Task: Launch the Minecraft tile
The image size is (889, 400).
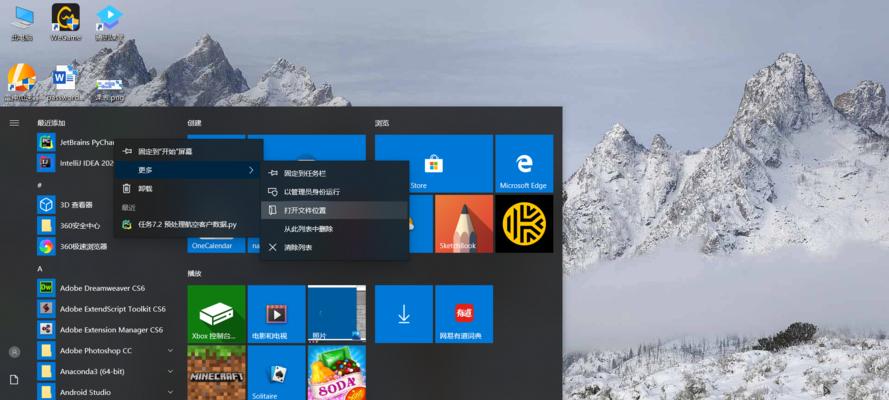Action: coord(216,372)
